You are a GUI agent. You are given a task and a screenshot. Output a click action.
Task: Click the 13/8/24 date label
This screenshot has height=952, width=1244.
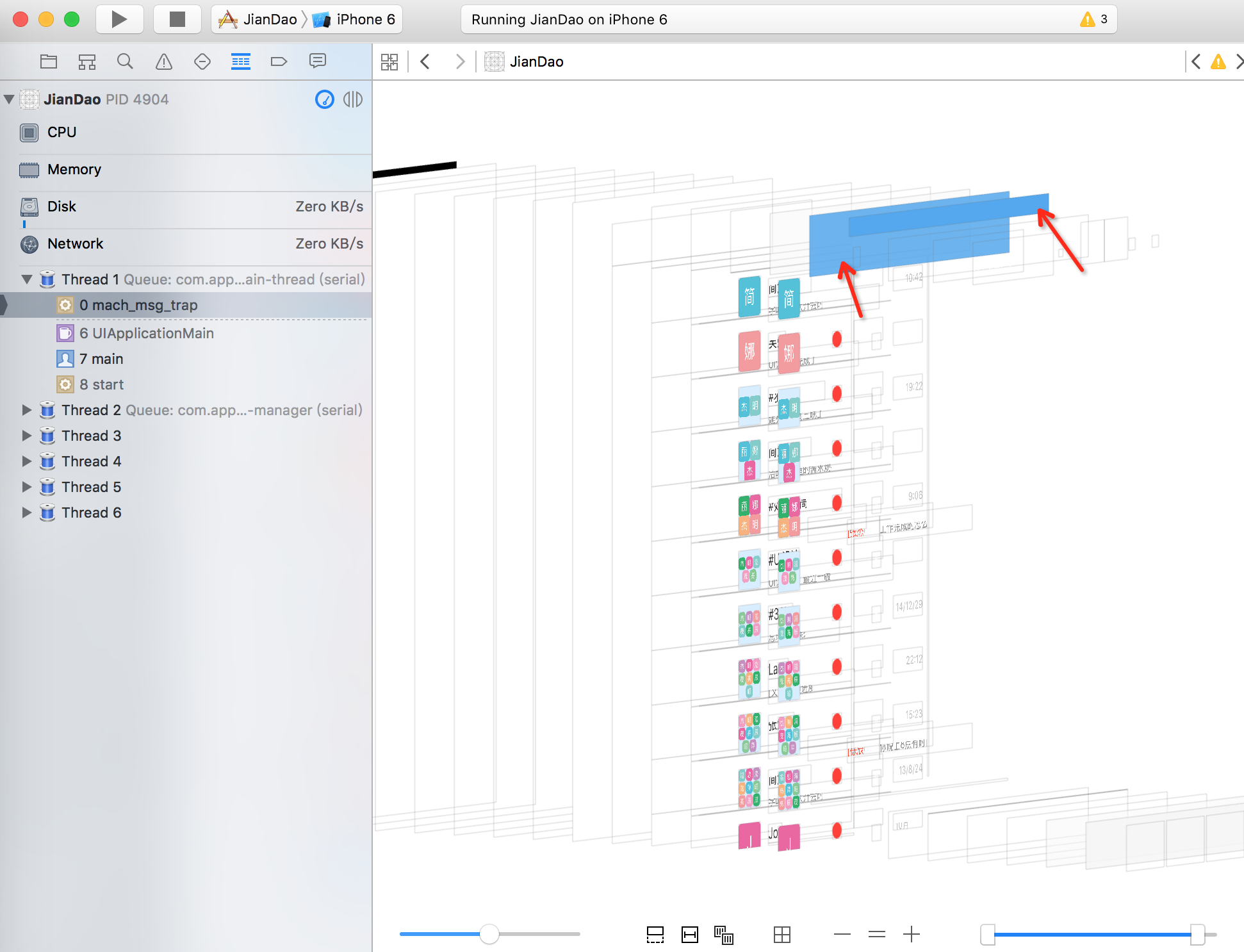coord(910,769)
